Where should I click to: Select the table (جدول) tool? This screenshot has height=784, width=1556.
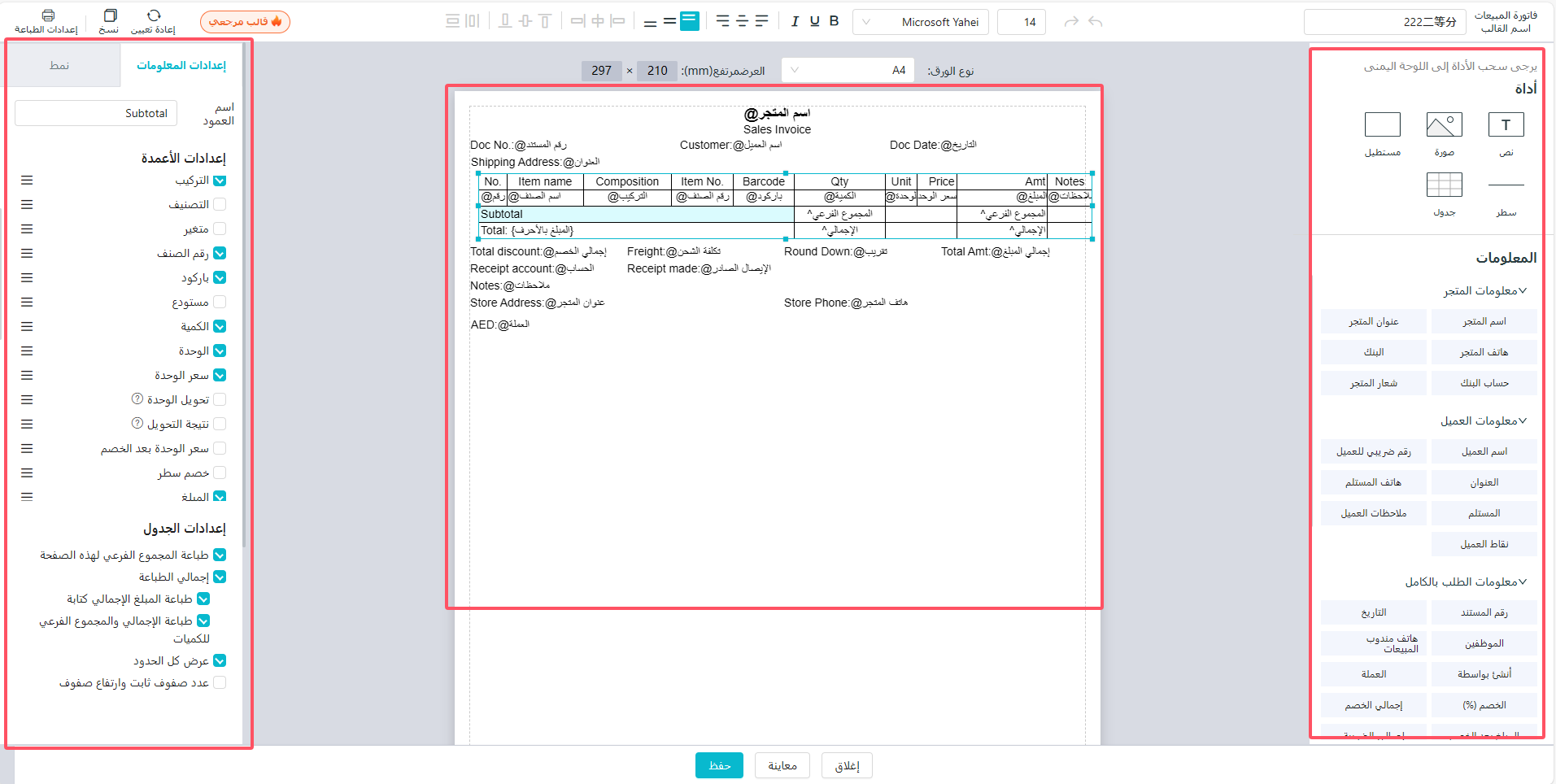pyautogui.click(x=1444, y=185)
